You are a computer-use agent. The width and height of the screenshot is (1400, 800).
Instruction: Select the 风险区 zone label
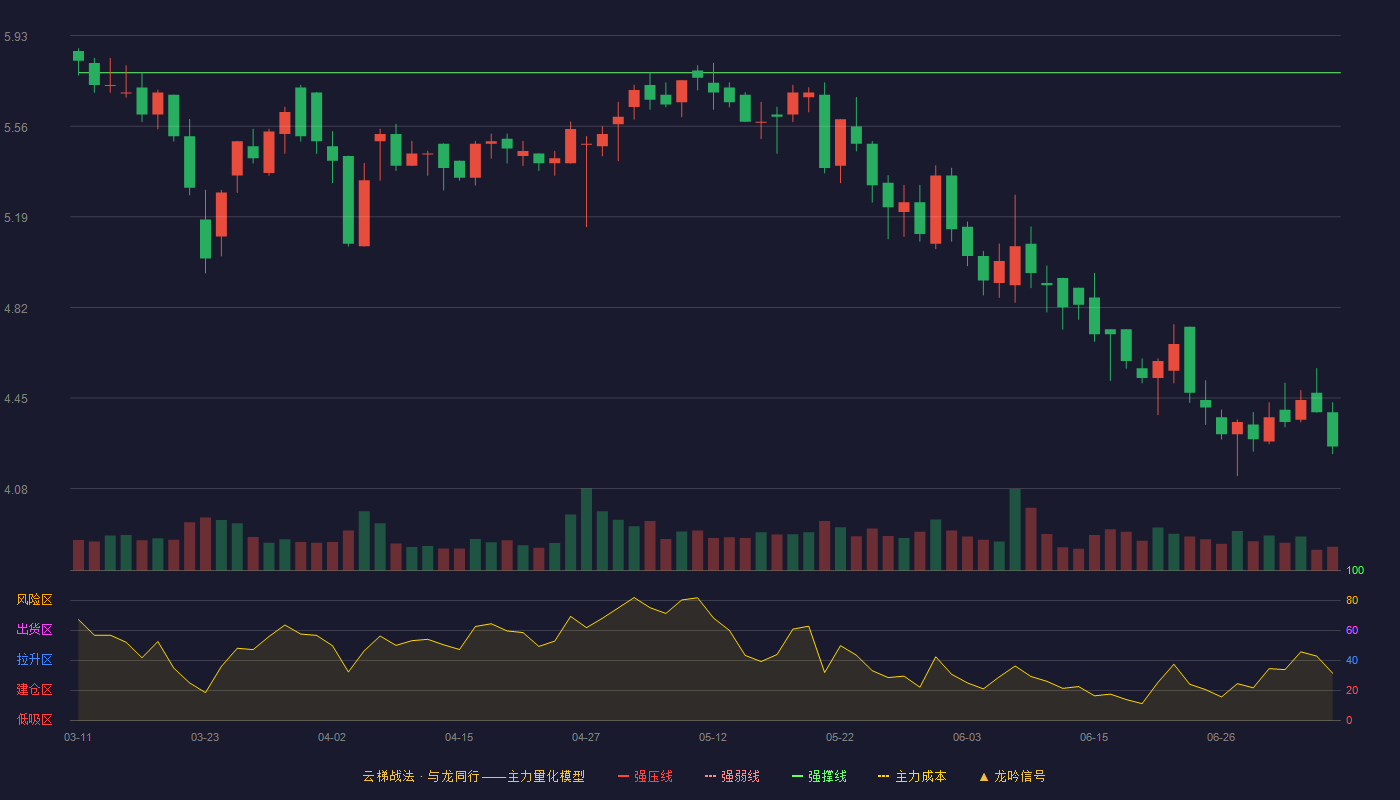(x=34, y=600)
